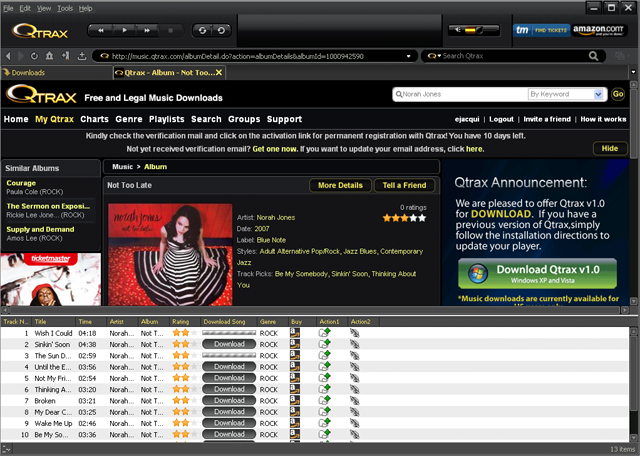Screen dimensions: 640x456
Task: Click Get one now verification link
Action: 274,149
